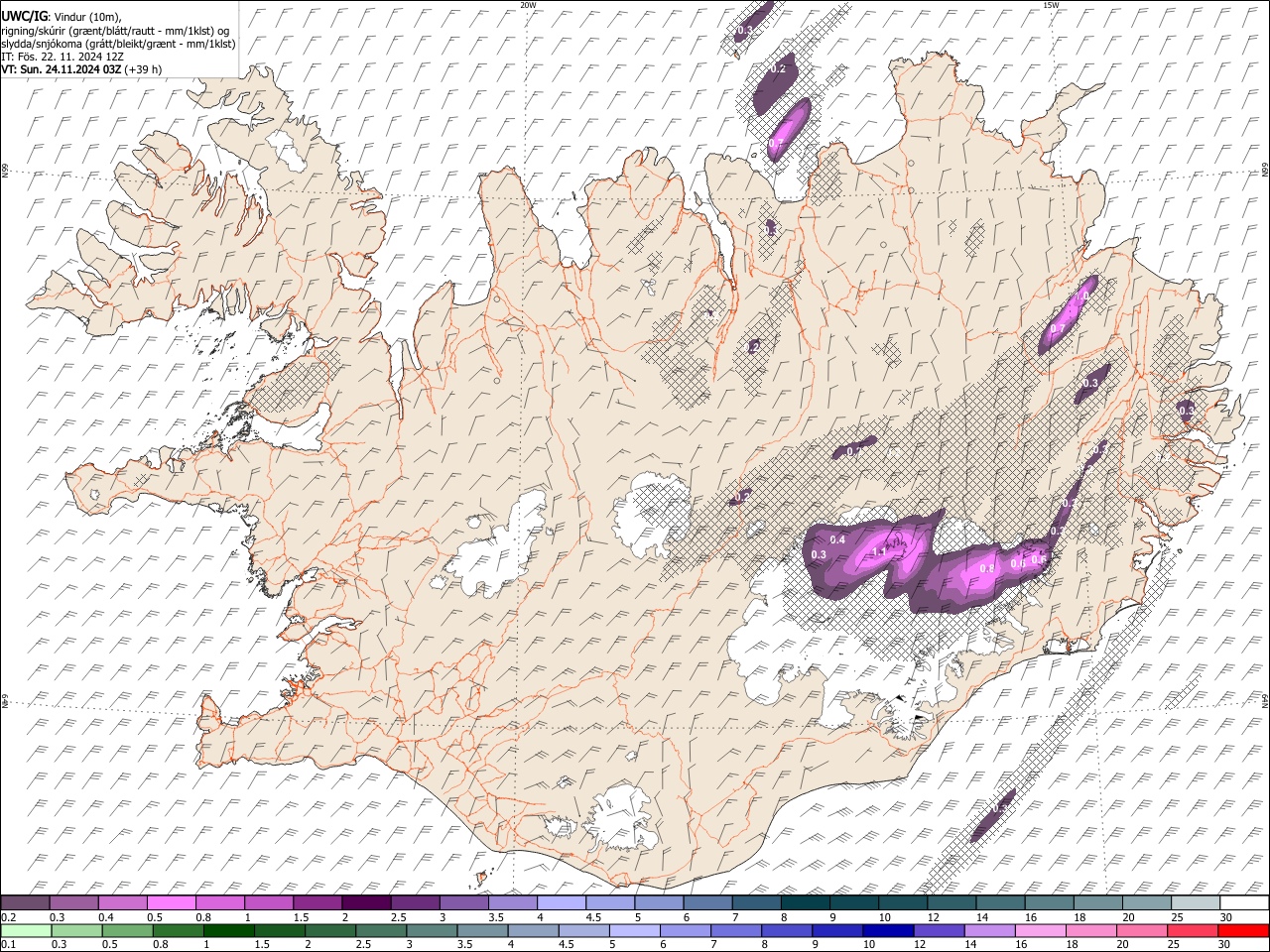The image size is (1270, 952).
Task: Click the (+39 h) forecast offset text
Action: (143, 69)
